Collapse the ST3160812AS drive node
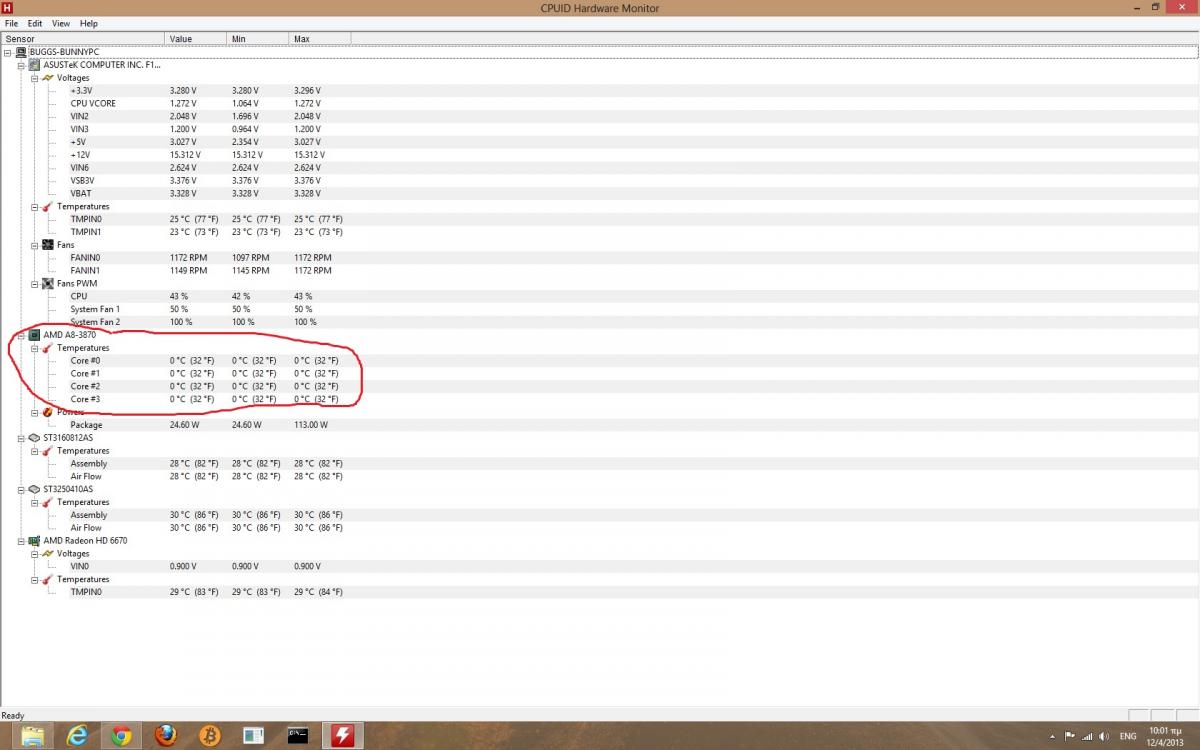 coord(22,438)
